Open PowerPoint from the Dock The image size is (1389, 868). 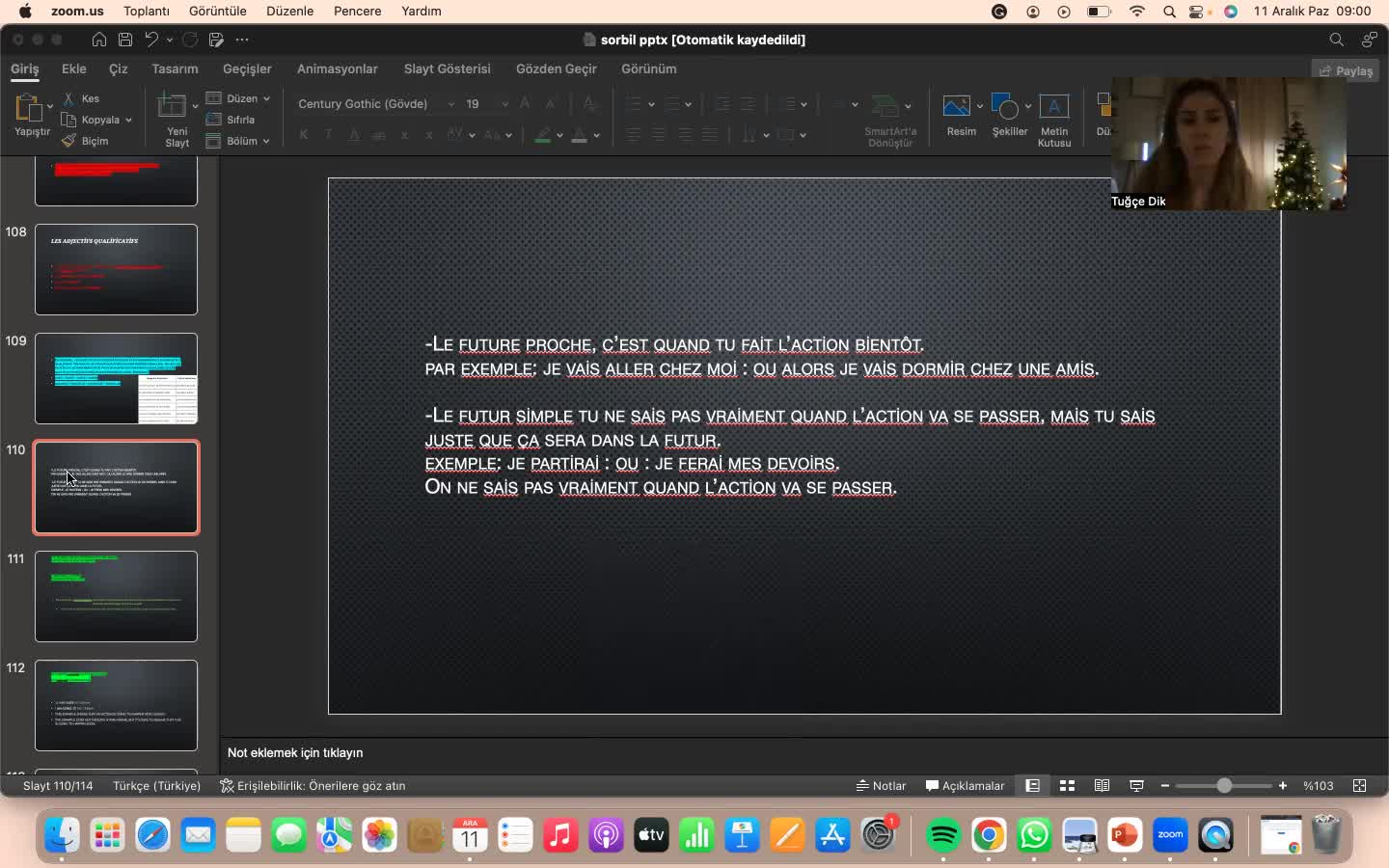click(1125, 834)
